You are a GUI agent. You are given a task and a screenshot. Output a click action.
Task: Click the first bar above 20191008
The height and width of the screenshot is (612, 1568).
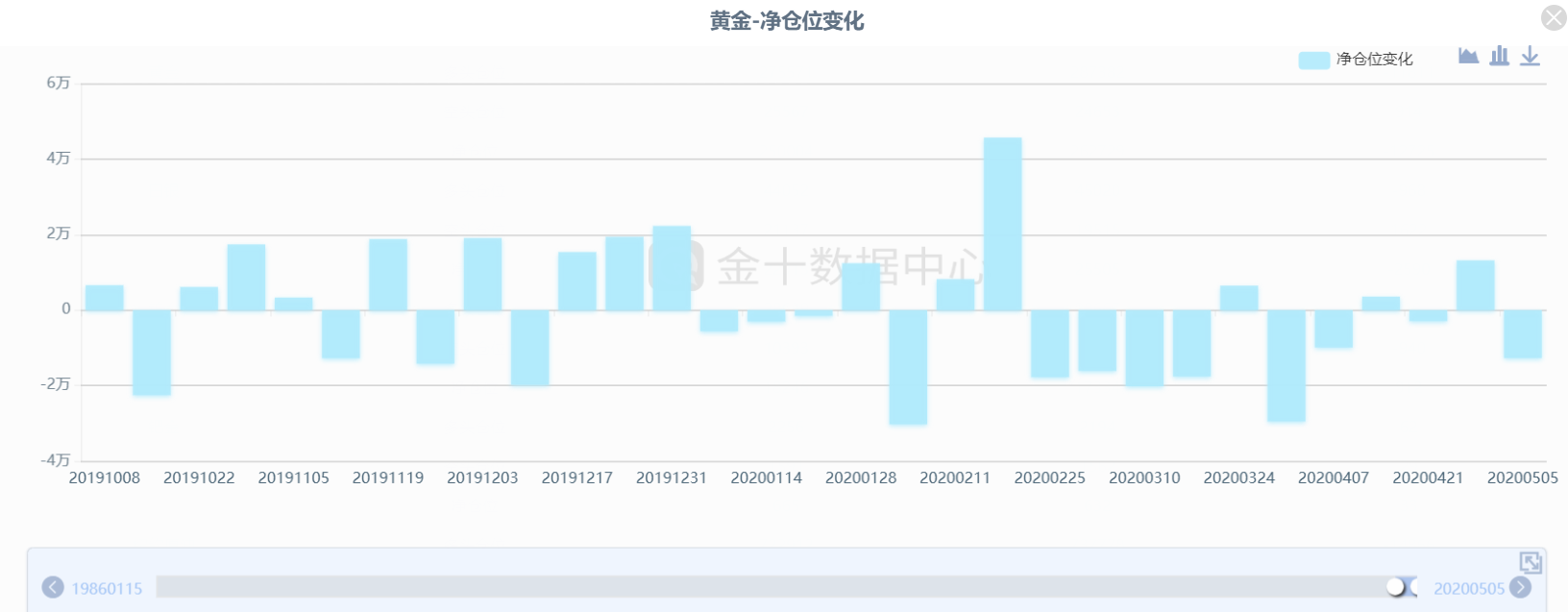tap(104, 298)
